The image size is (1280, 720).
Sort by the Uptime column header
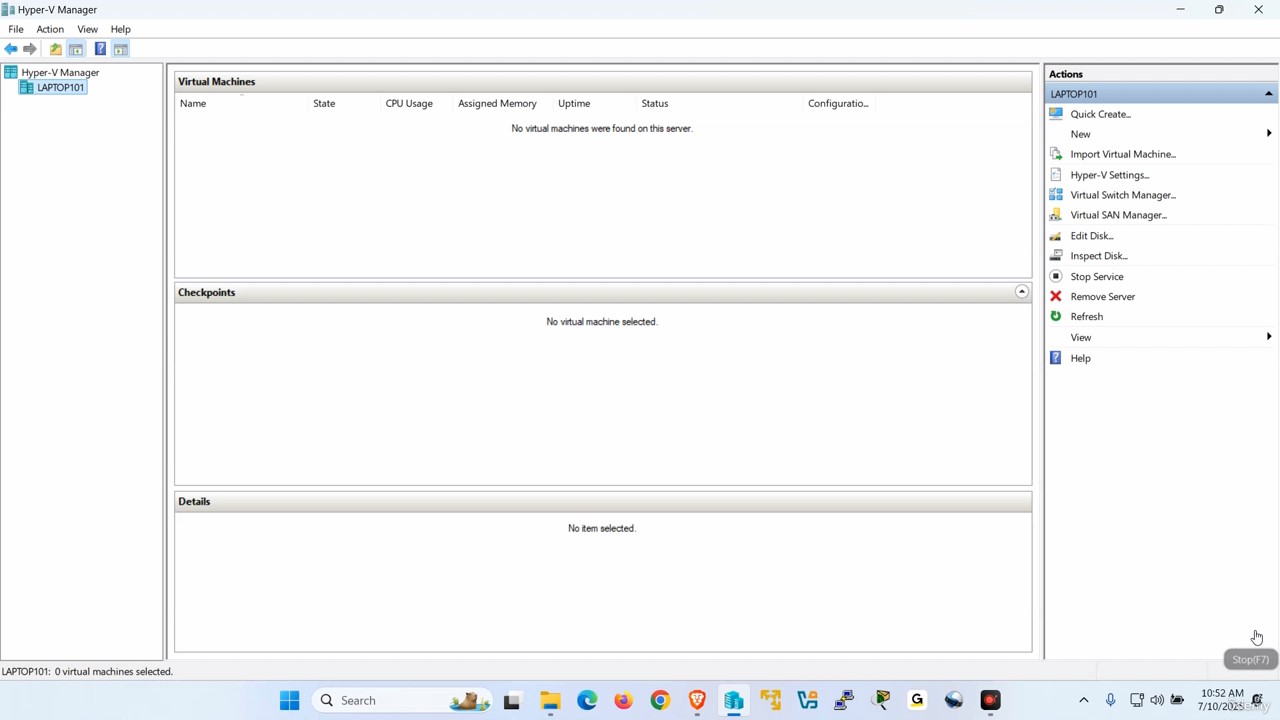574,103
